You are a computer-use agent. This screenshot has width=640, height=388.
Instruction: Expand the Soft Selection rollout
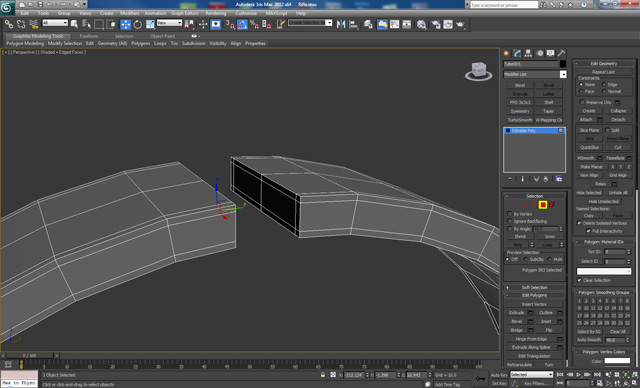pos(534,288)
